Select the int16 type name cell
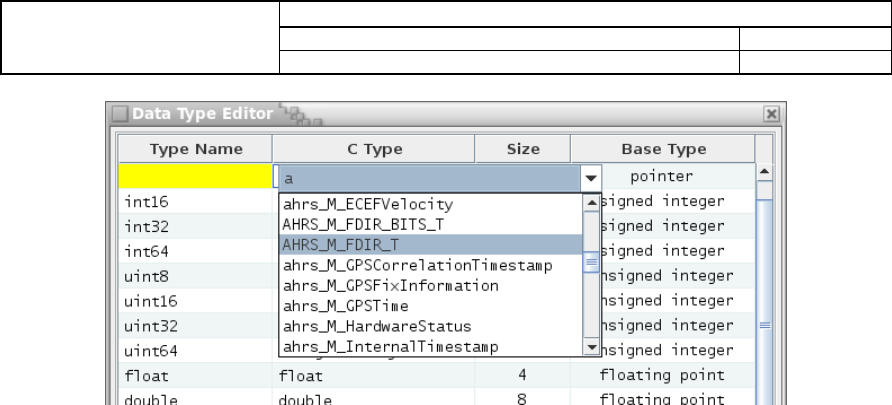Viewport: 892px width, 405px height. [196, 201]
